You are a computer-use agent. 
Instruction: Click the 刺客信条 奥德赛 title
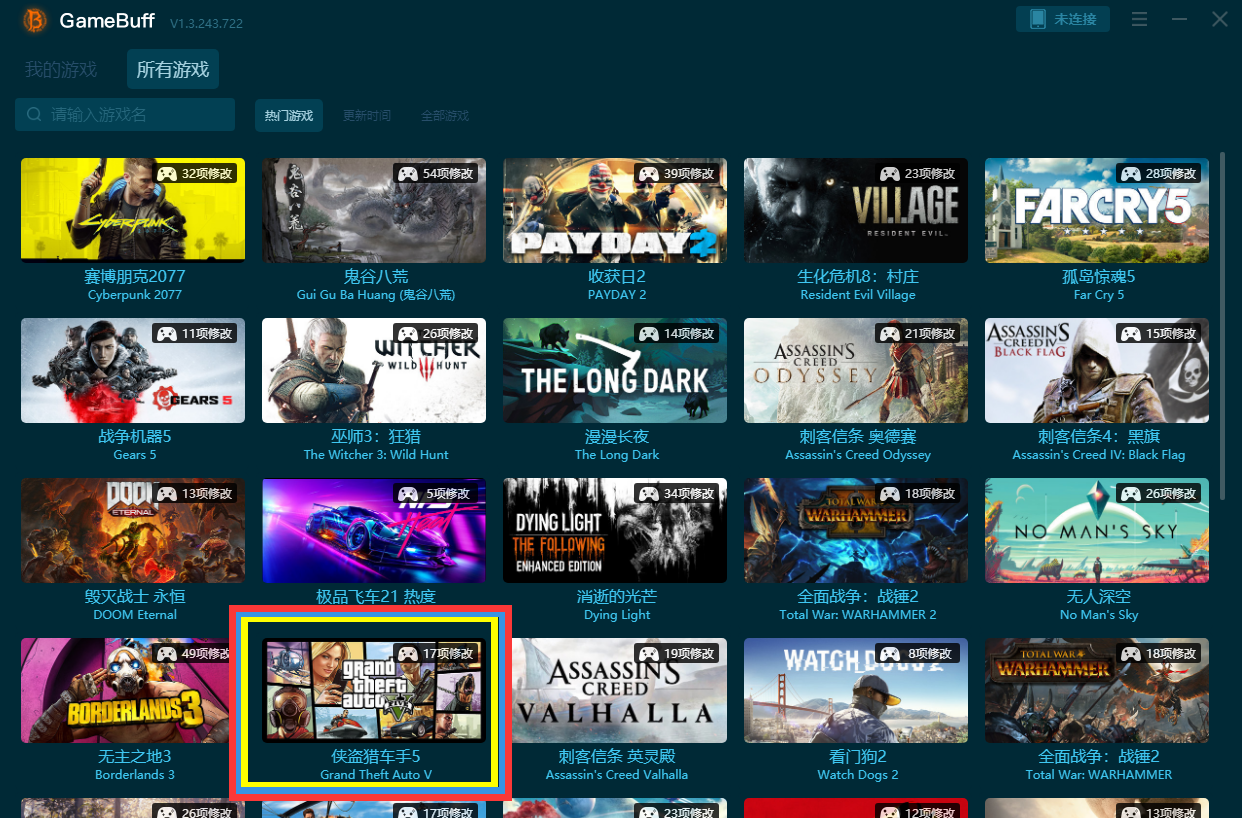858,436
